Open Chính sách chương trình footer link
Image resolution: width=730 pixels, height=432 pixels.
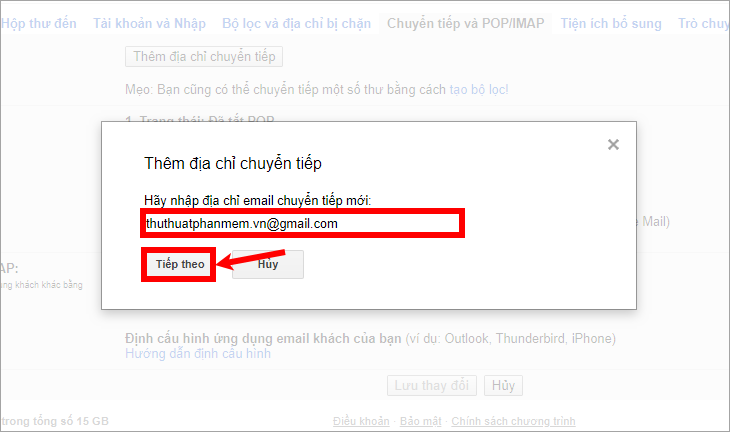513,421
